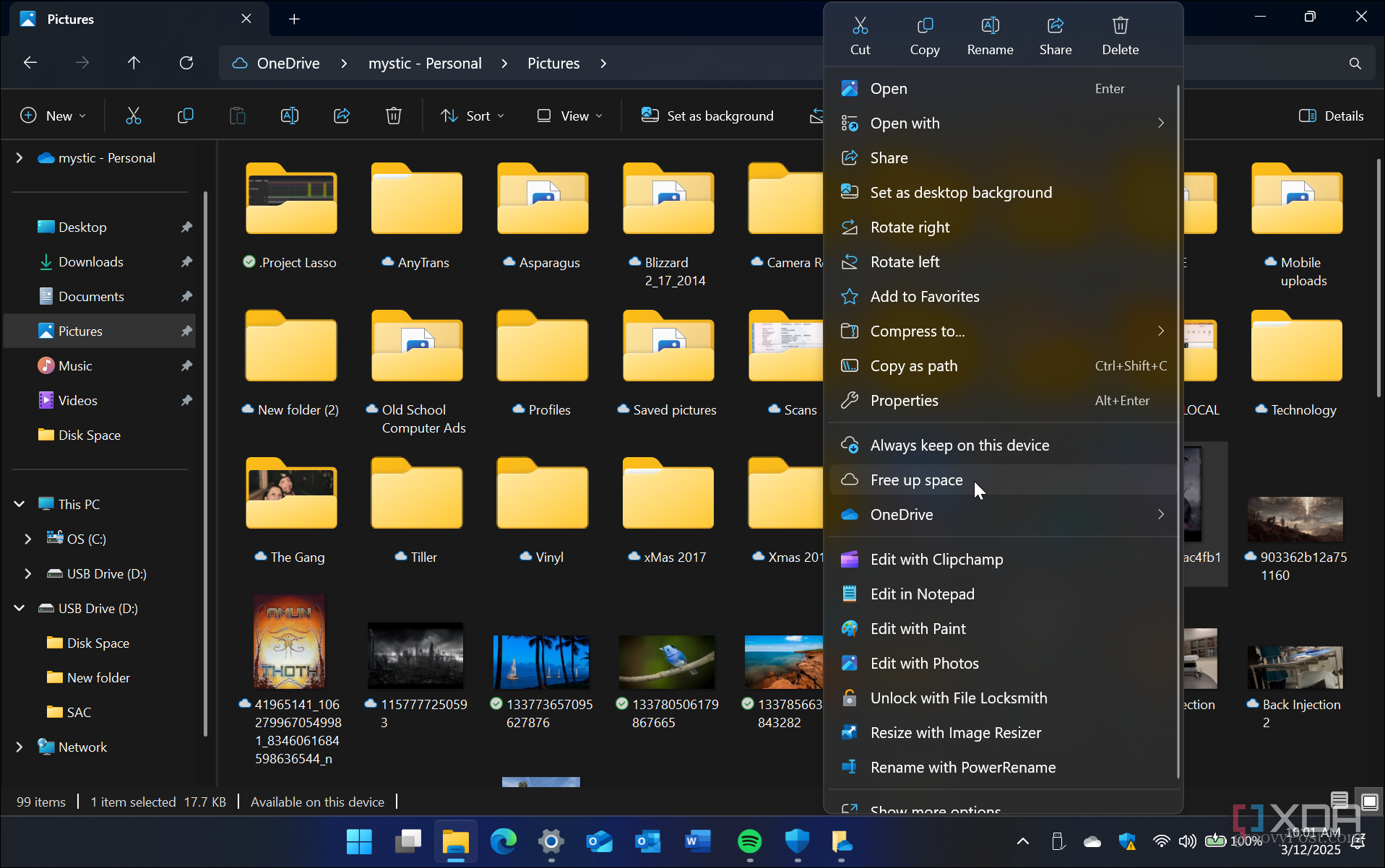Open Word from the taskbar
This screenshot has height=868, width=1385.
697,841
